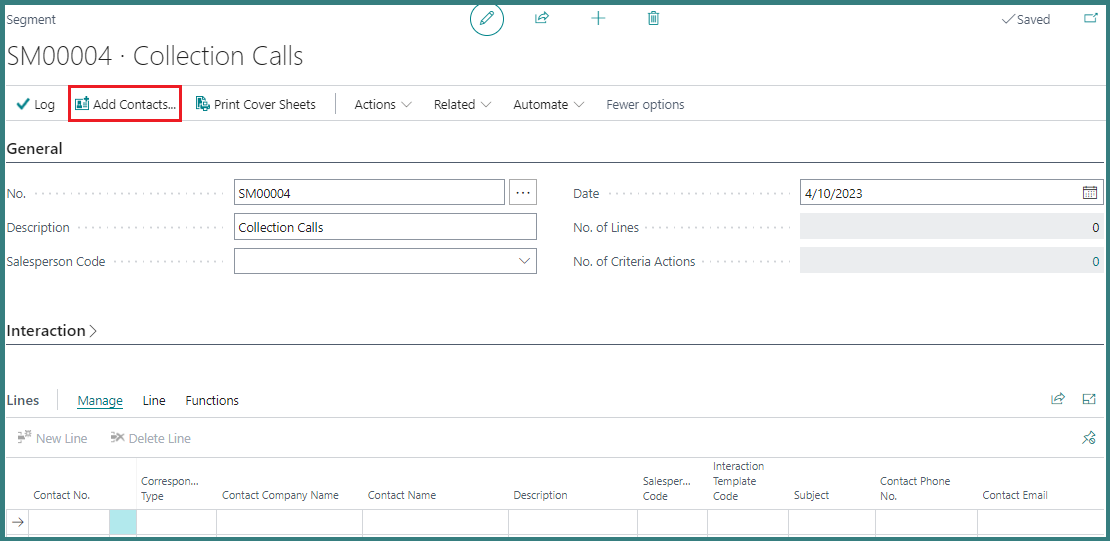Click the Contact No. column header
Image resolution: width=1110 pixels, height=541 pixels.
click(x=62, y=495)
